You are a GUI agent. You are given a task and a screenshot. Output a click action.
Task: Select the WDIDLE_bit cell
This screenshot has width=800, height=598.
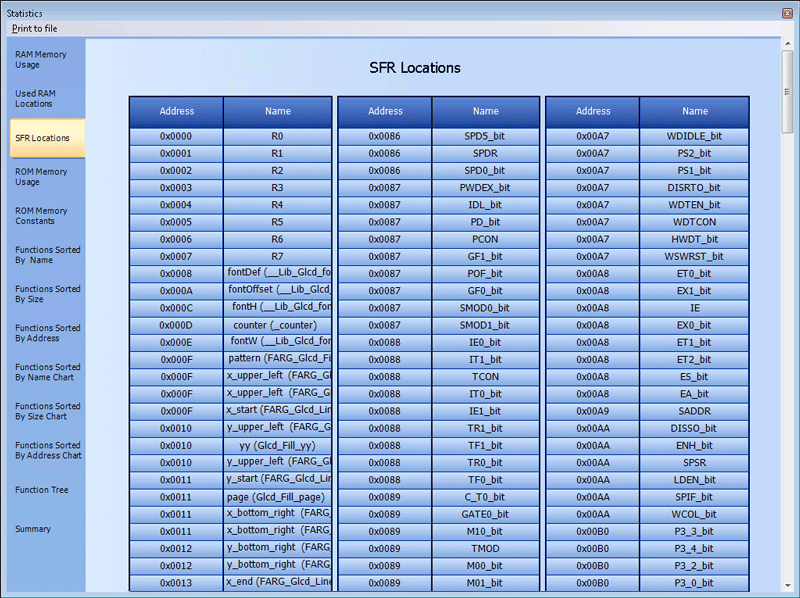click(694, 136)
